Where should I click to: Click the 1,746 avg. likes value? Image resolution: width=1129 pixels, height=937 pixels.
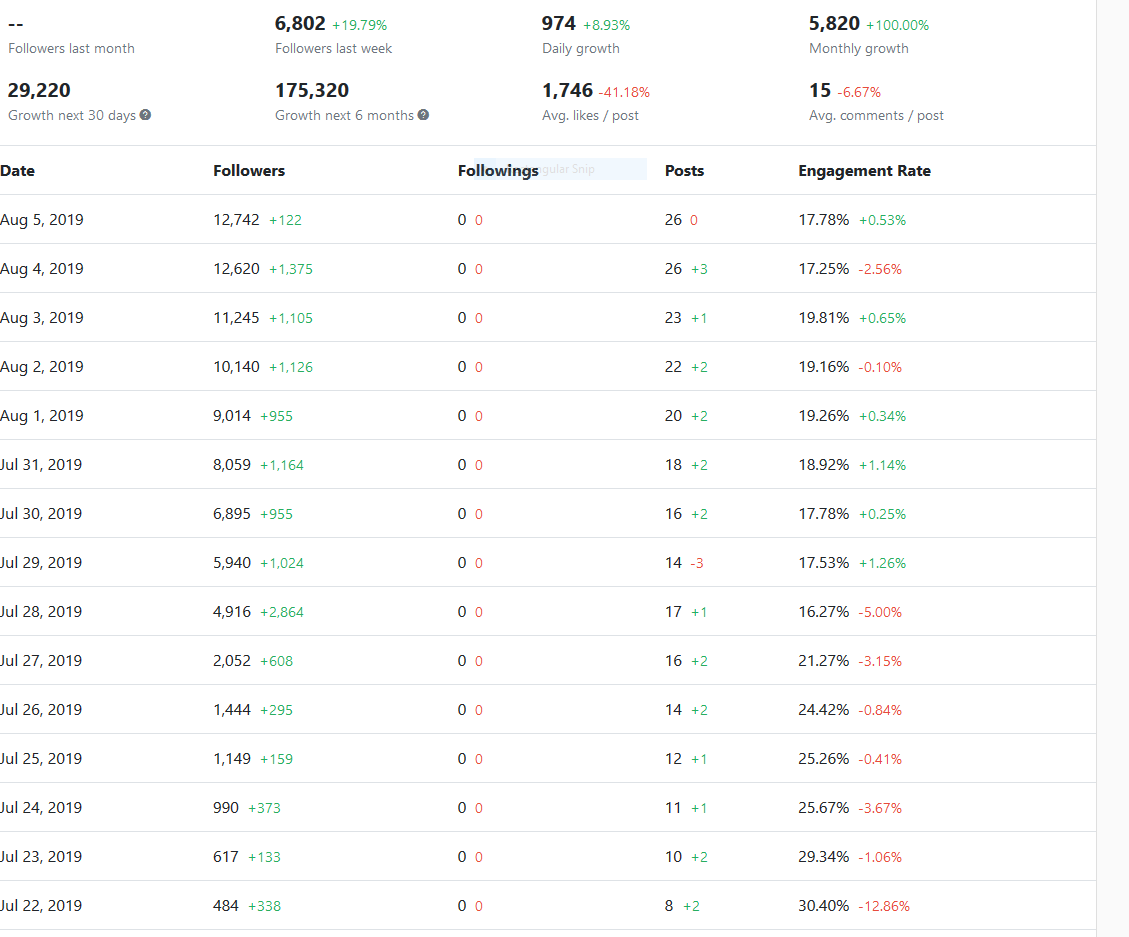tap(567, 91)
